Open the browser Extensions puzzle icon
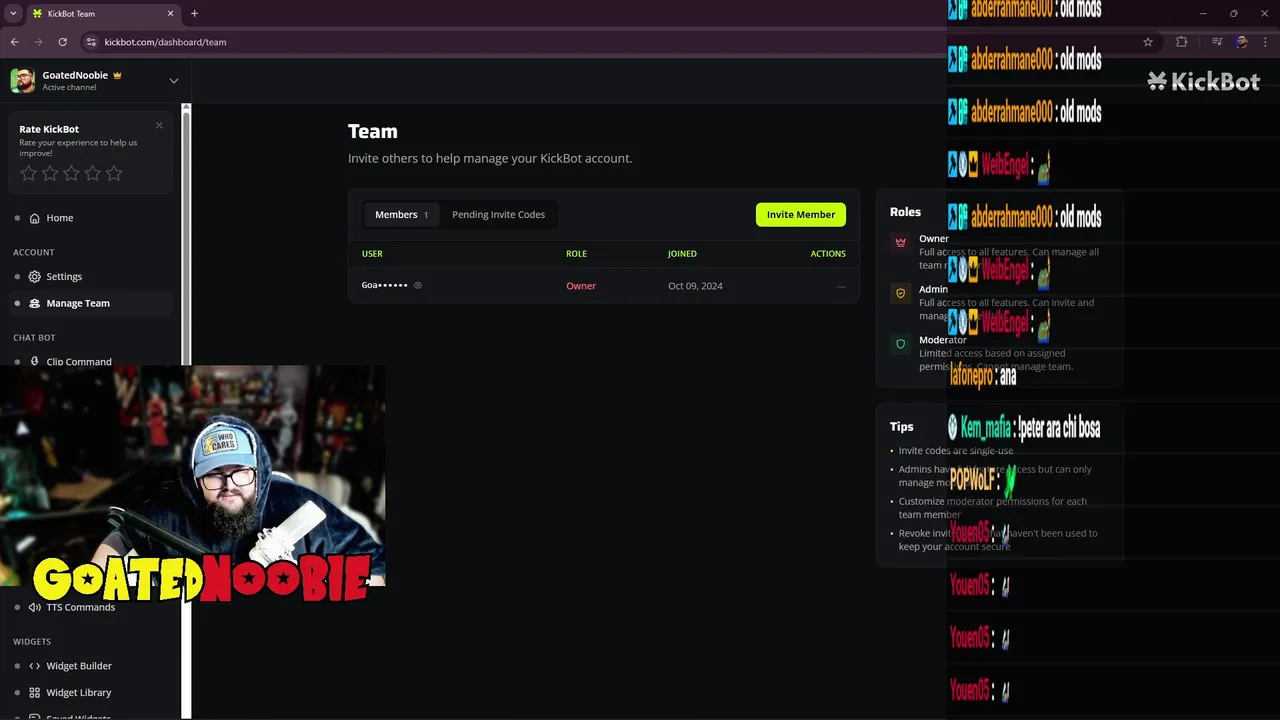The width and height of the screenshot is (1280, 720). pyautogui.click(x=1181, y=42)
